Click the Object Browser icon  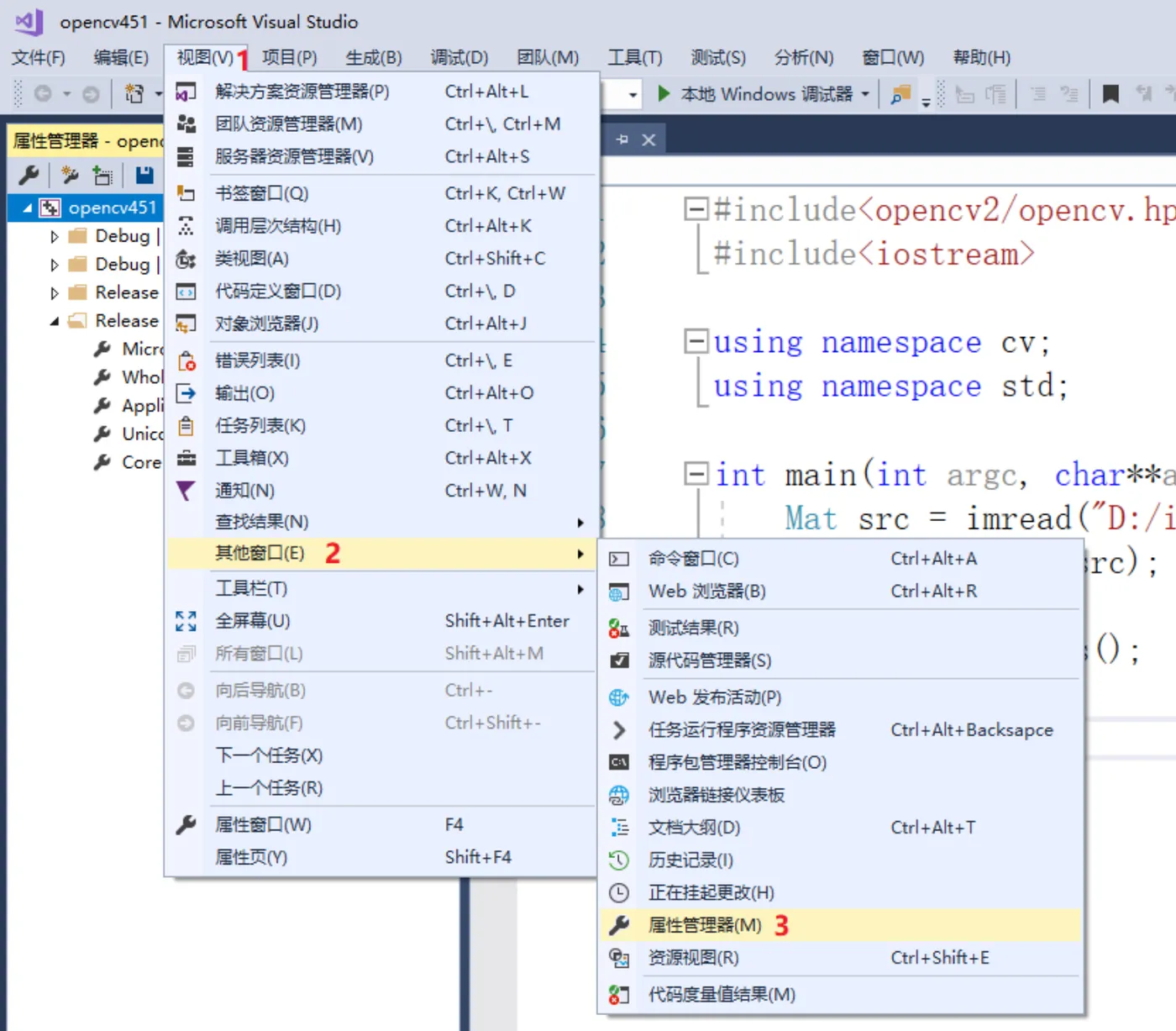point(186,324)
